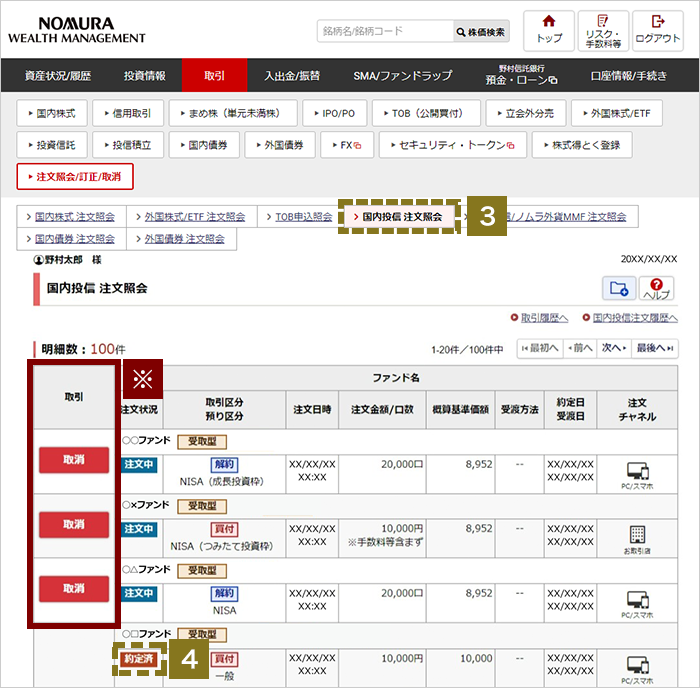
Task: Open TOB申込照会 tab link
Action: [304, 217]
